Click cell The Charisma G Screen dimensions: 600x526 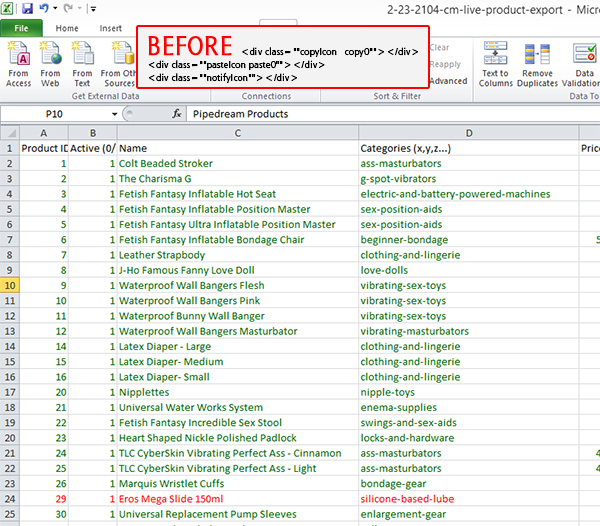(238, 179)
